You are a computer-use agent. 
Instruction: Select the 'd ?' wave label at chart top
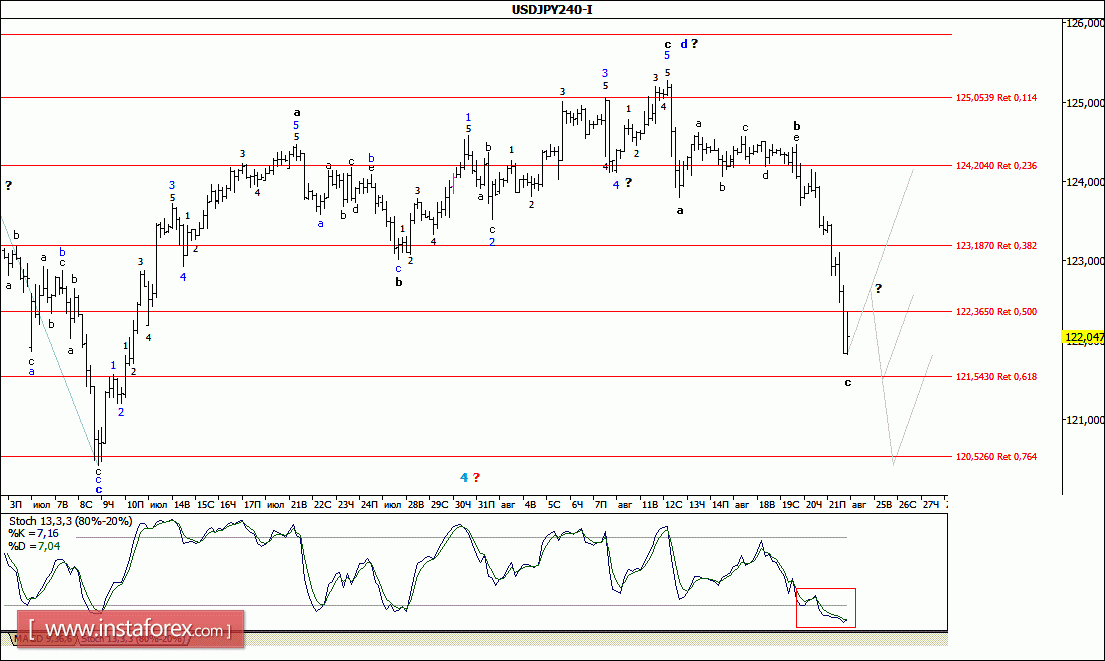pyautogui.click(x=688, y=44)
